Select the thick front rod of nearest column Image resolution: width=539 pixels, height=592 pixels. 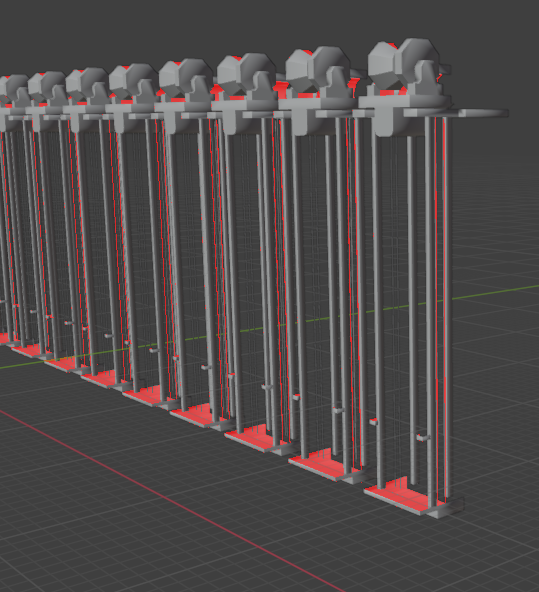click(379, 311)
